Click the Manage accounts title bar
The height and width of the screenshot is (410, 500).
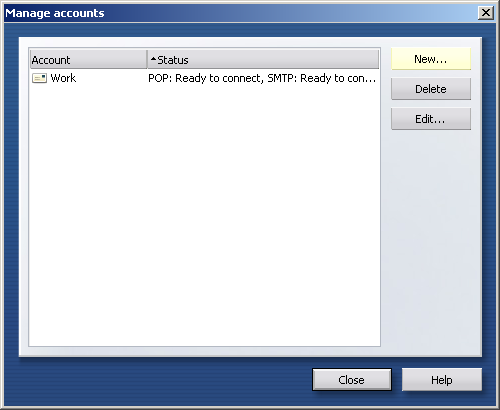[241, 13]
